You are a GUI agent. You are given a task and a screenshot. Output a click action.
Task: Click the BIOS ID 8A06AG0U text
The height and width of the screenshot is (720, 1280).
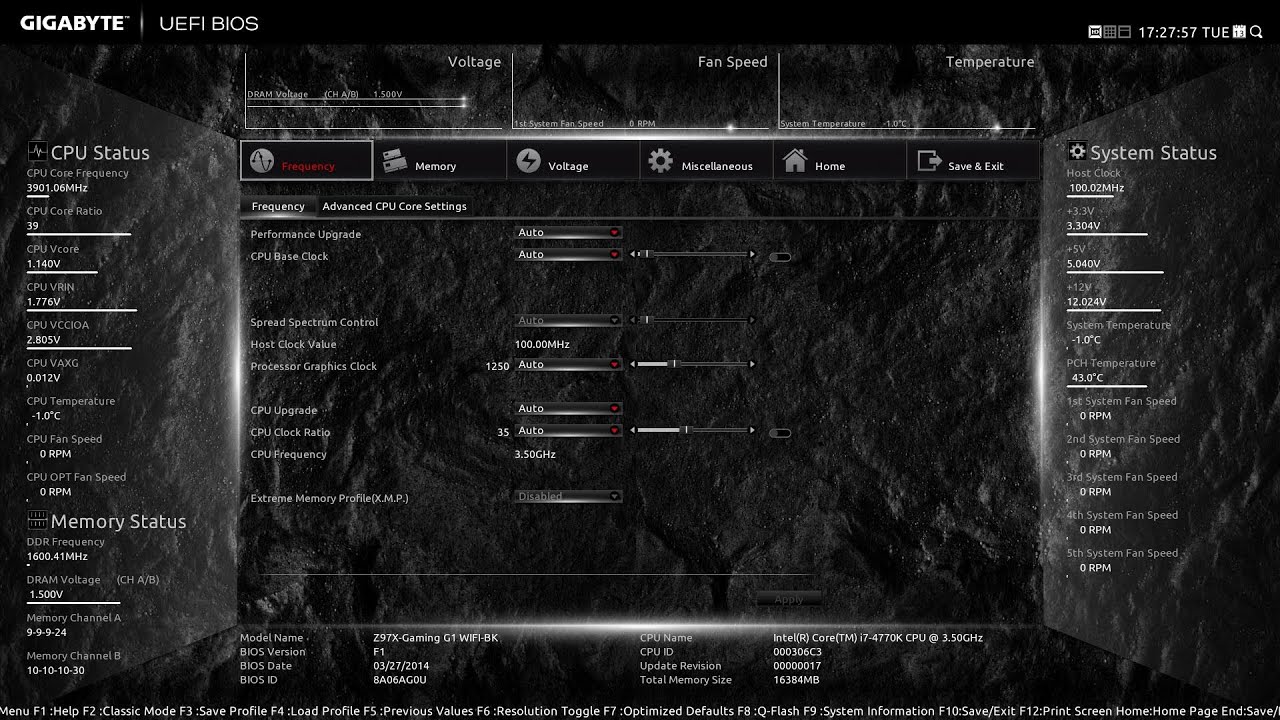(400, 680)
